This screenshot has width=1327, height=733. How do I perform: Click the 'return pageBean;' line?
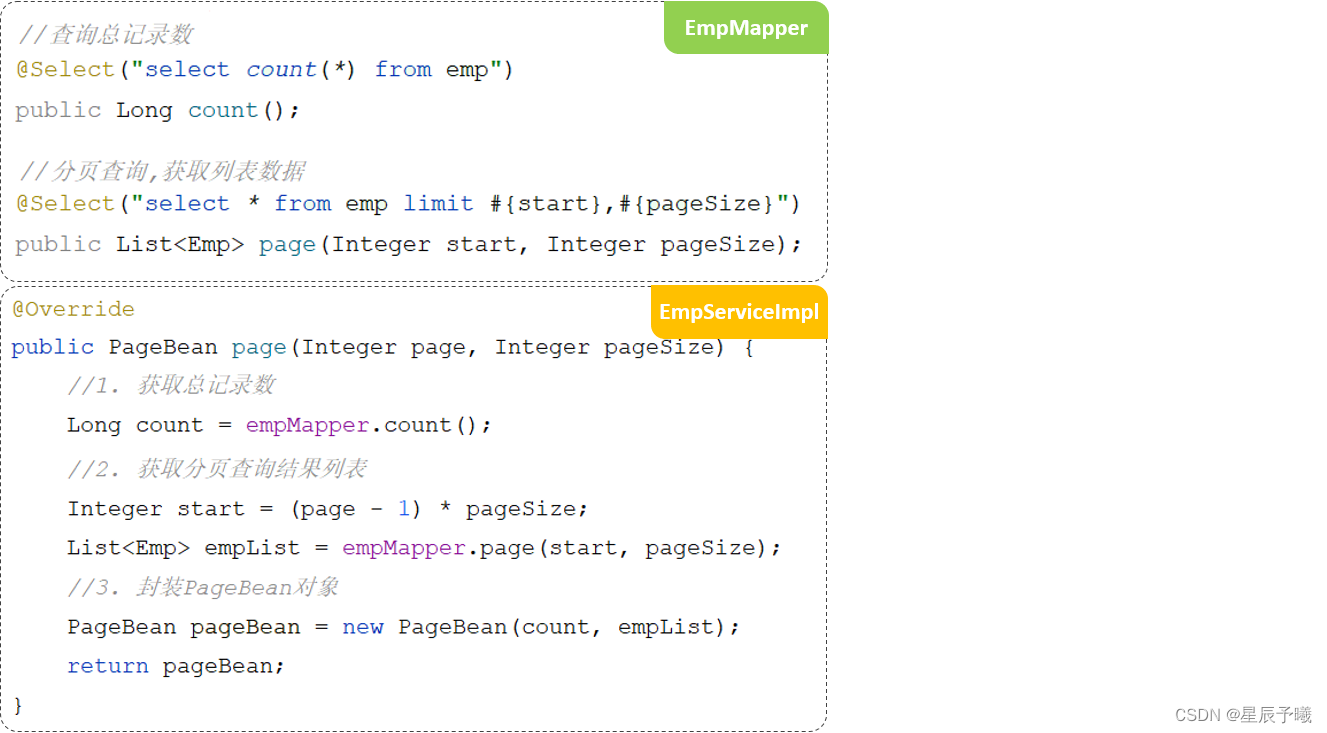tap(176, 666)
